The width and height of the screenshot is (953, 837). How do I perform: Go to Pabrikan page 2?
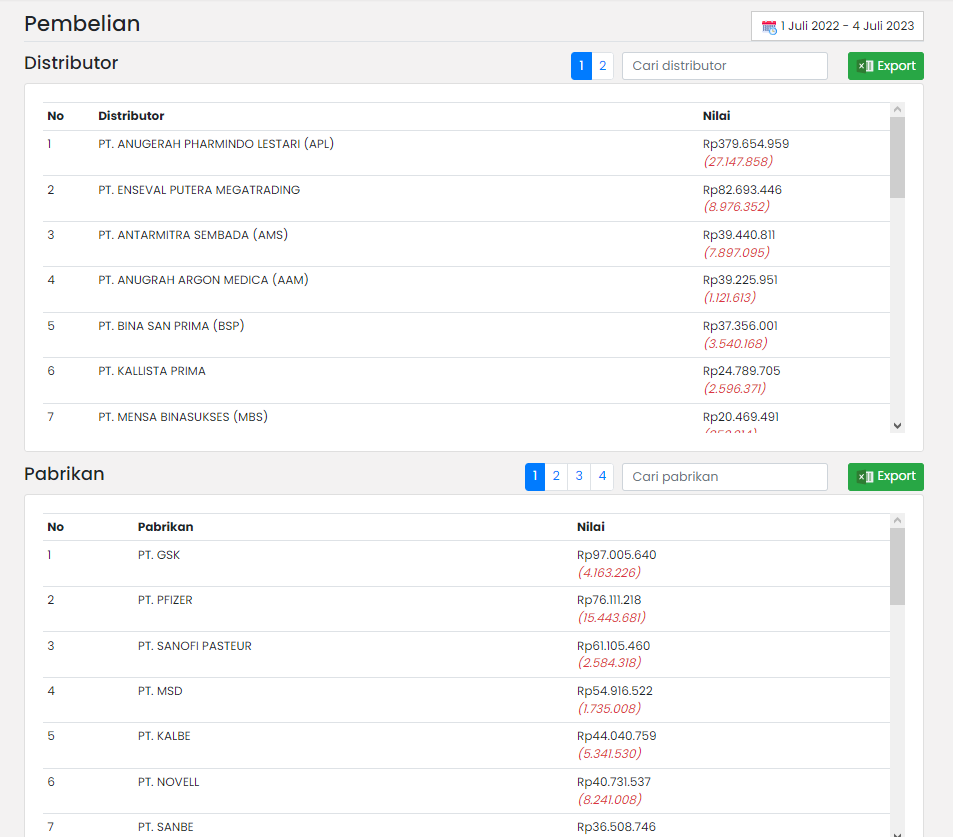pyautogui.click(x=556, y=477)
